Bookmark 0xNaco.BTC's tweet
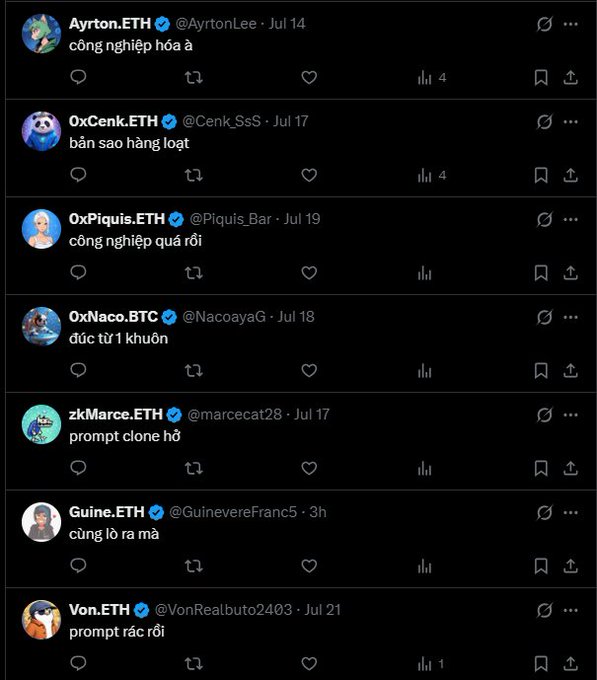The height and width of the screenshot is (680, 597). 541,371
